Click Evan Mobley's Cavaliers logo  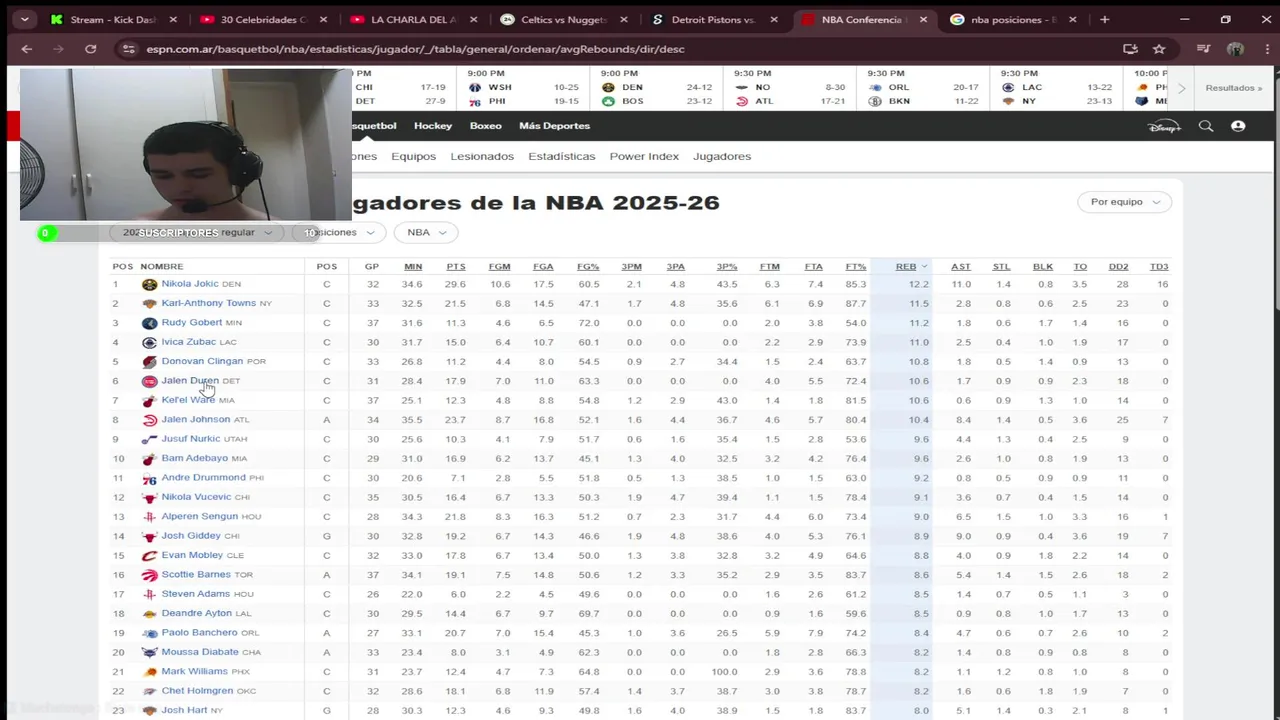click(149, 556)
